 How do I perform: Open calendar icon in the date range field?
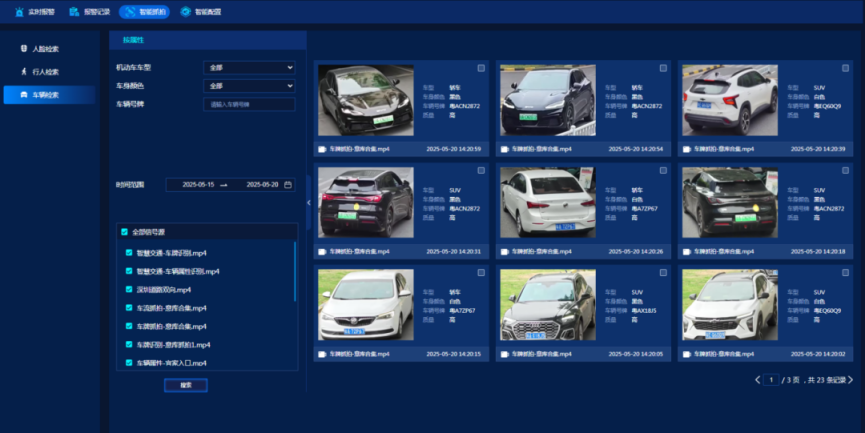[288, 185]
